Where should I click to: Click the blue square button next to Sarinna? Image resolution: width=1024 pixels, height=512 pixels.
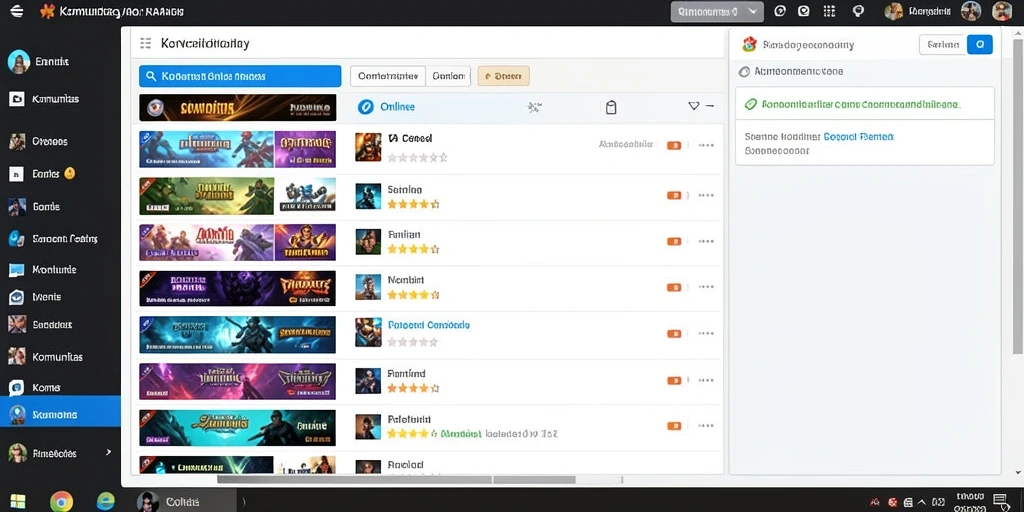(980, 44)
